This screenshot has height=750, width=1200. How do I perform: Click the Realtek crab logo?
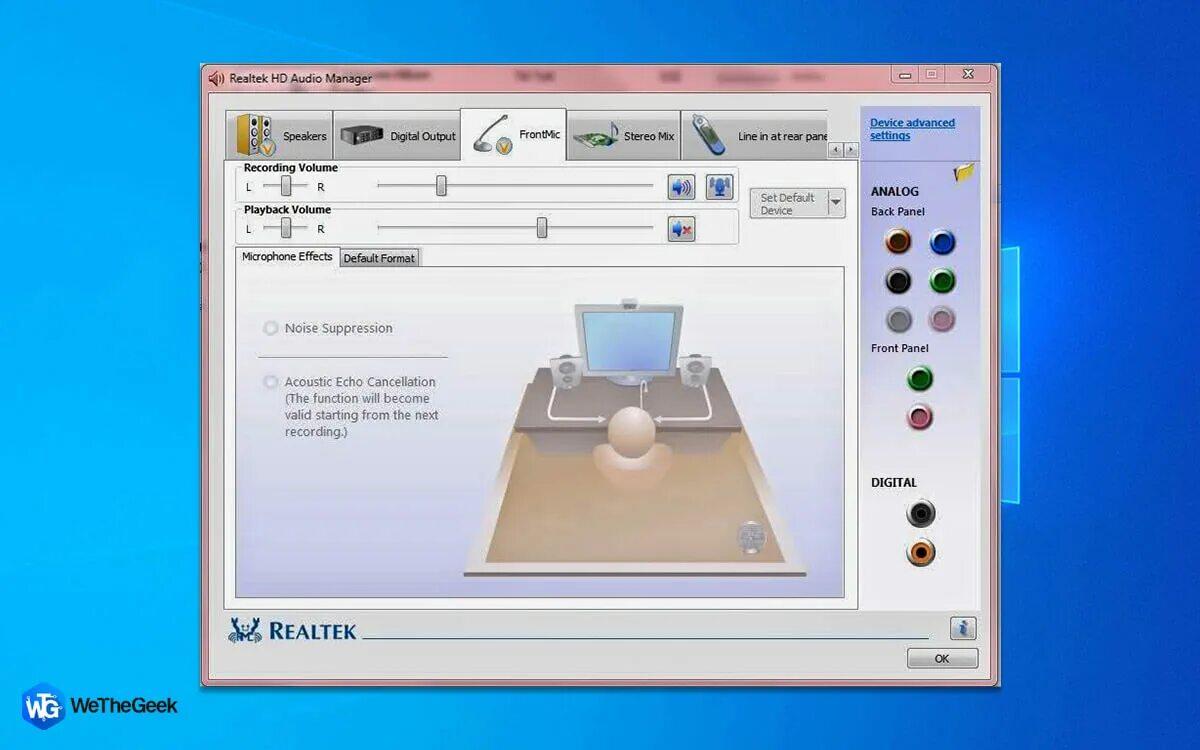[245, 630]
